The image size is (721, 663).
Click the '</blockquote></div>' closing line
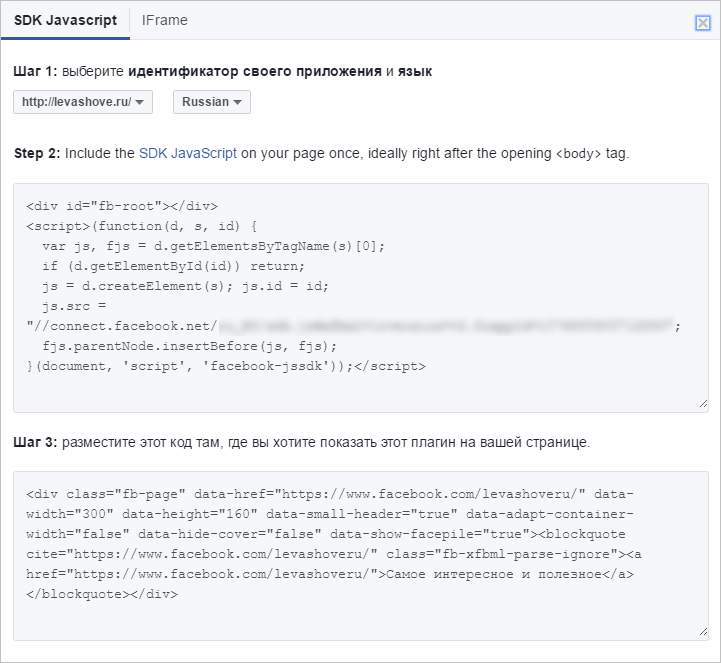coord(102,594)
